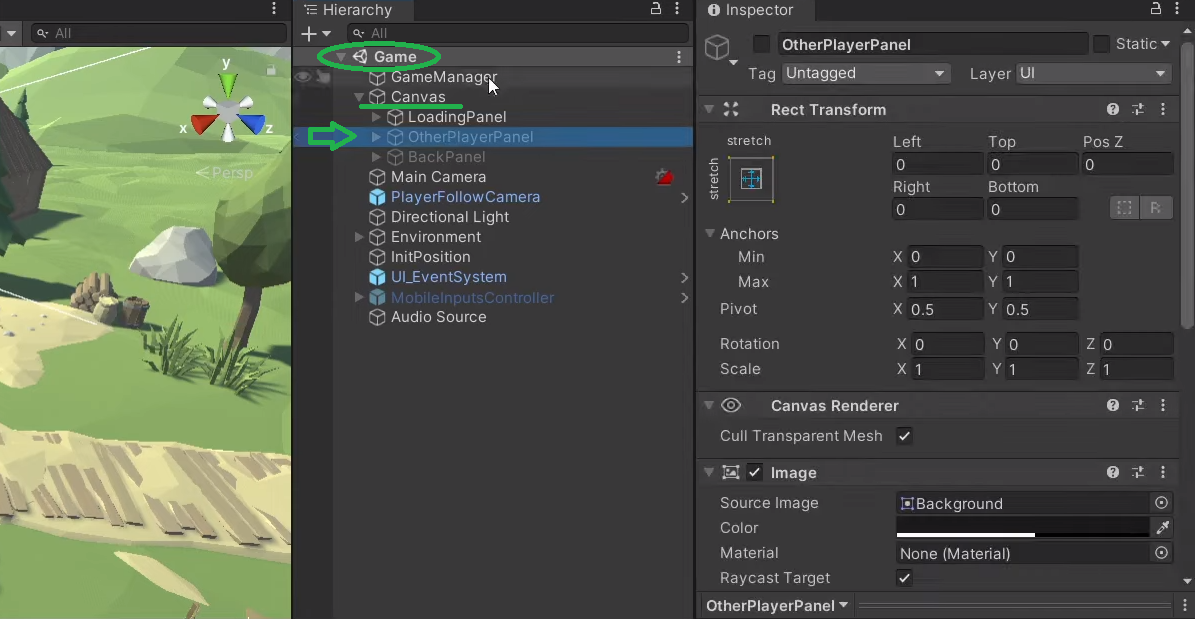
Task: Click the Hierarchy search field
Action: [518, 34]
